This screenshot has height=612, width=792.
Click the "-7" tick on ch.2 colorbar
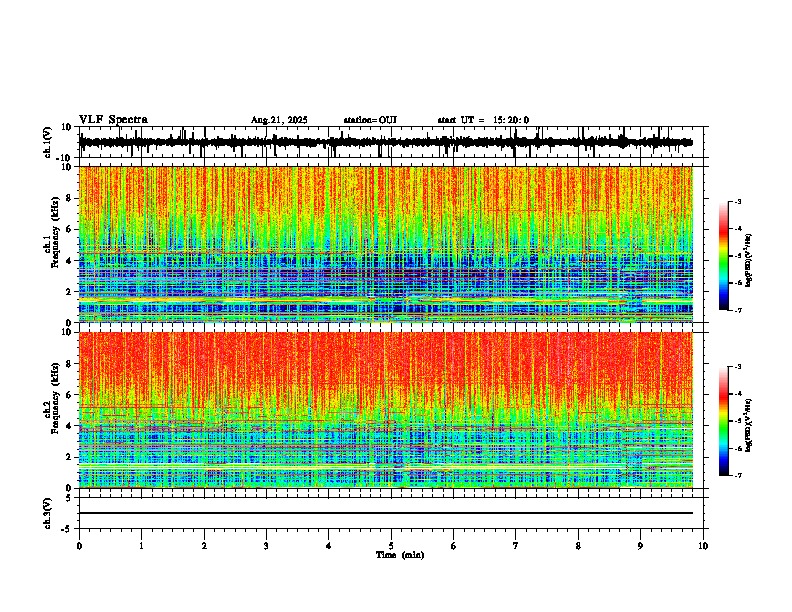(x=738, y=476)
